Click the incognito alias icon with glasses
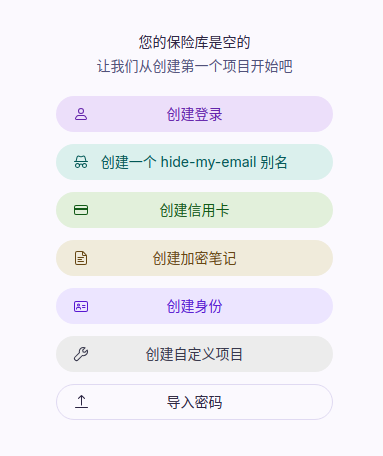Image resolution: width=383 pixels, height=456 pixels. click(81, 162)
